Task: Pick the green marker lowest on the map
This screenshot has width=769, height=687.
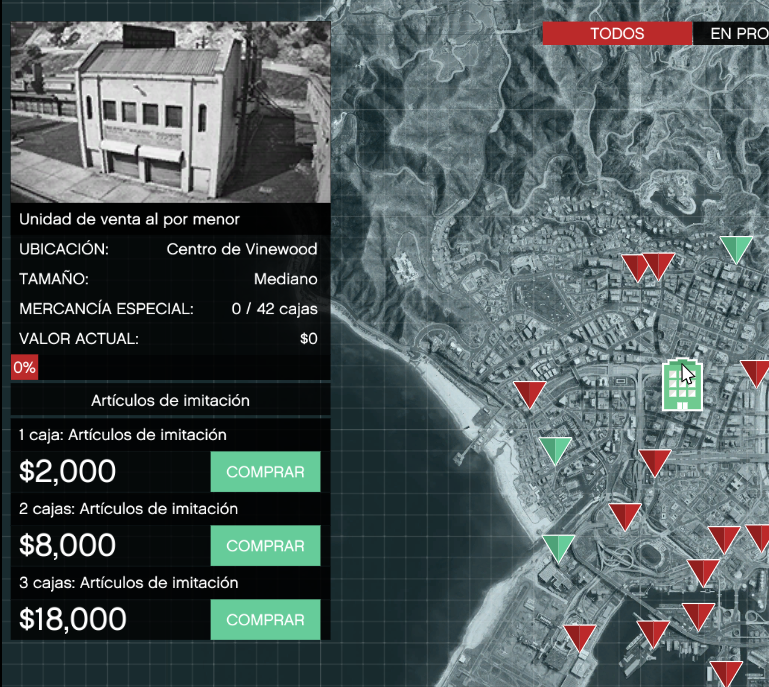Action: tap(558, 548)
